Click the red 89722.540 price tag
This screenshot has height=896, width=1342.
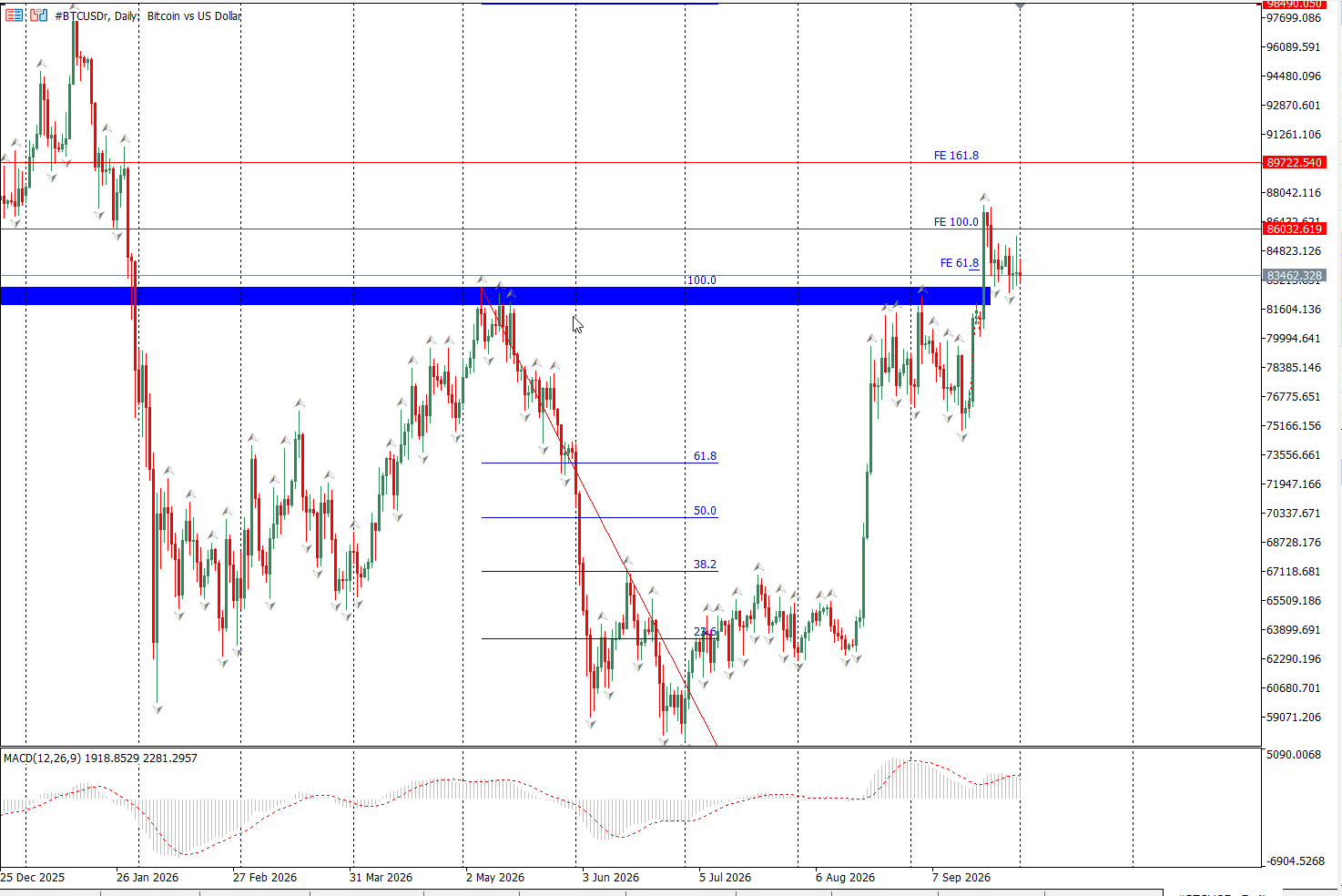pos(1294,163)
